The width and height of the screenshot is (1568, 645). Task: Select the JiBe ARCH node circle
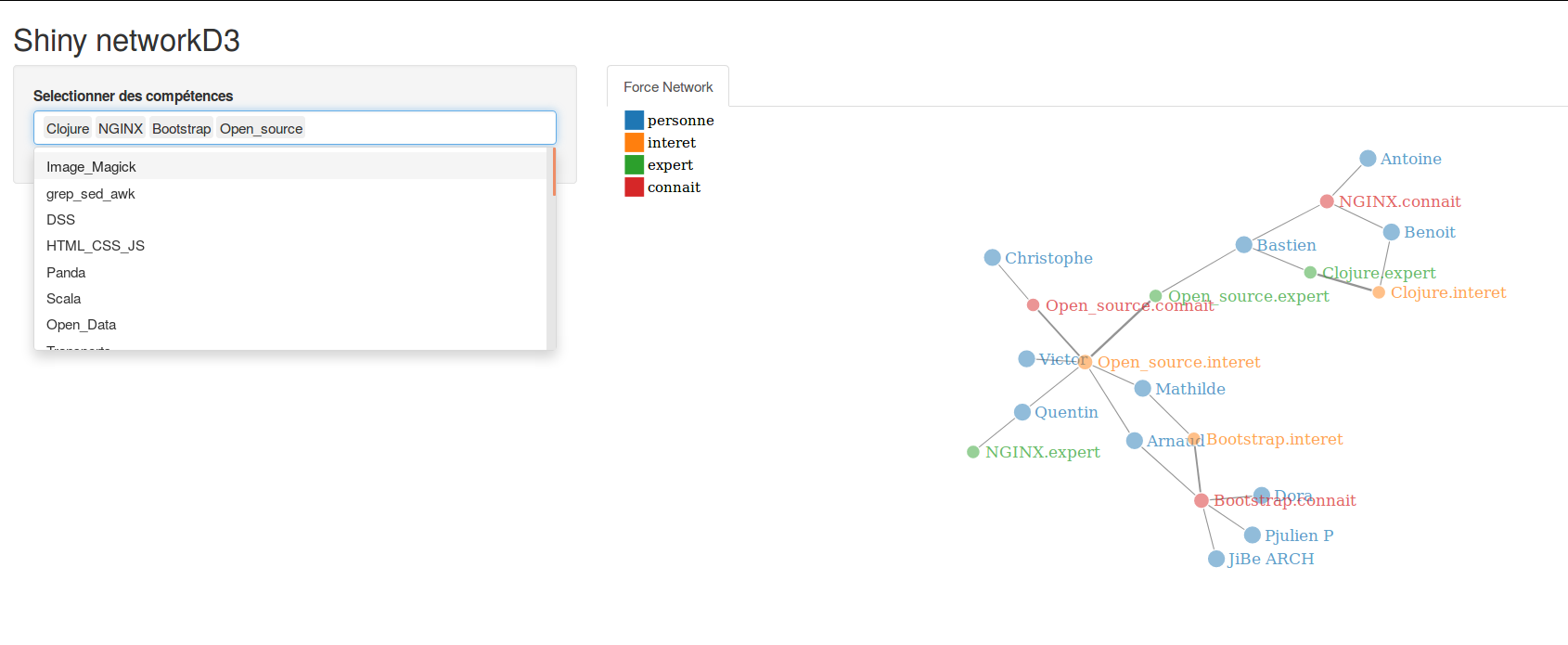(1216, 559)
